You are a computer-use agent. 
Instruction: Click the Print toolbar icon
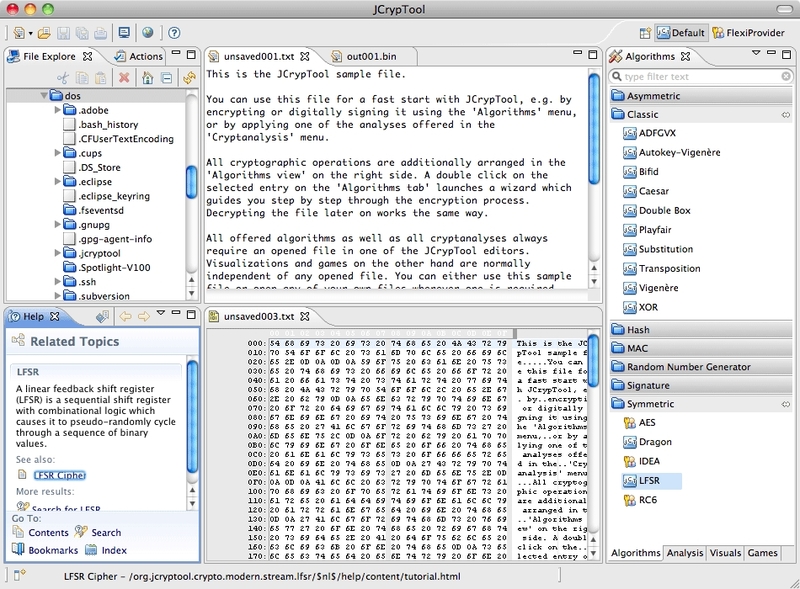click(101, 33)
